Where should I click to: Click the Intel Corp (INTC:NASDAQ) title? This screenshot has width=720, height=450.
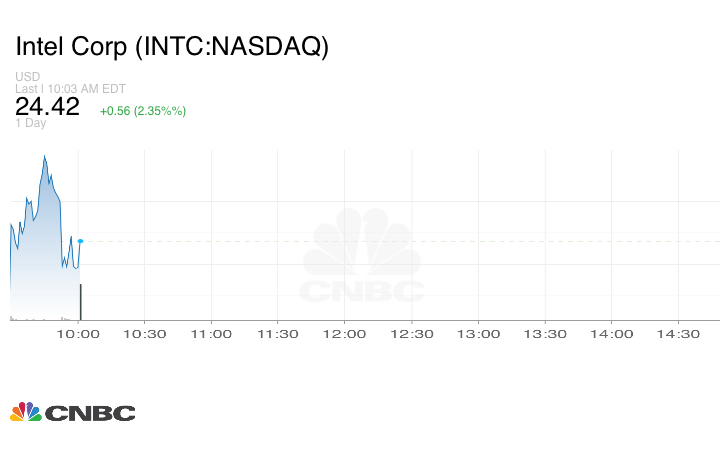(x=171, y=47)
